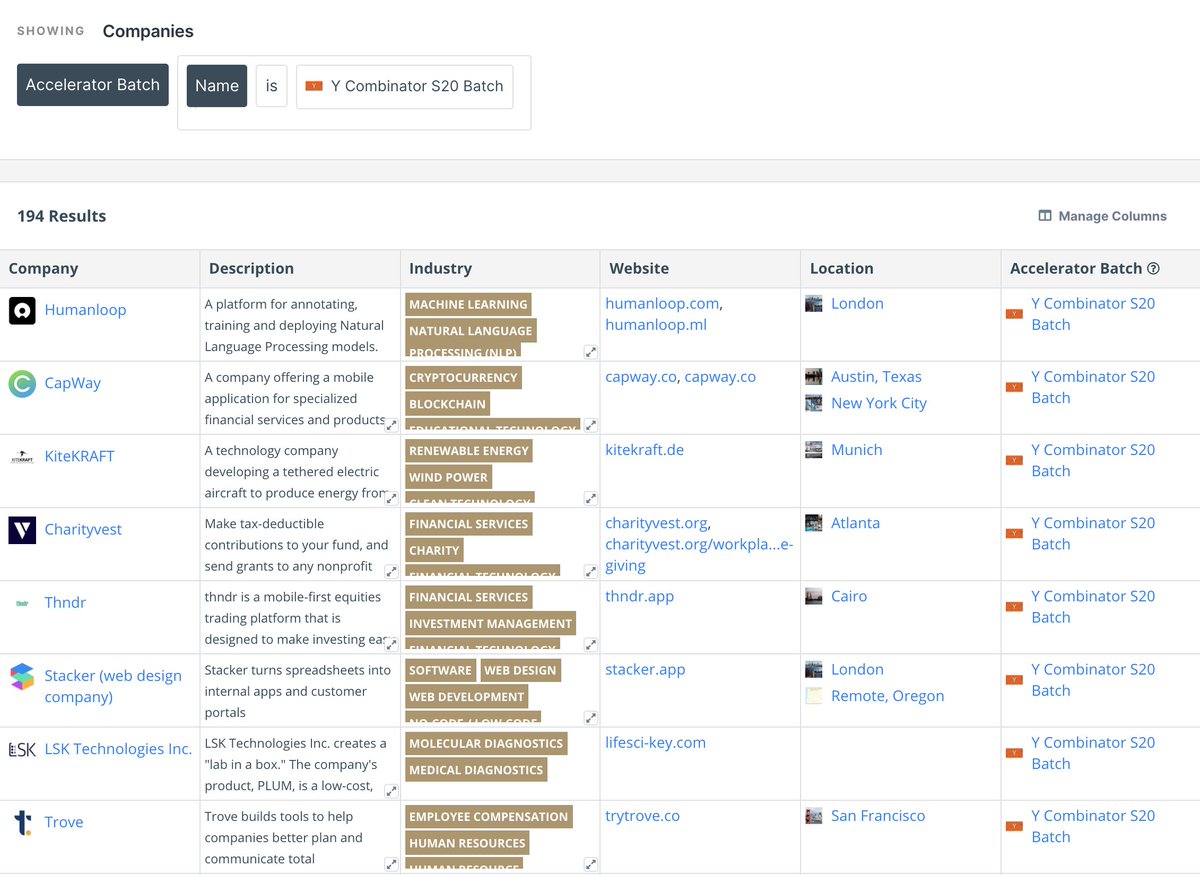This screenshot has width=1200, height=875.
Task: Expand the Thndr industry tags
Action: point(591,644)
